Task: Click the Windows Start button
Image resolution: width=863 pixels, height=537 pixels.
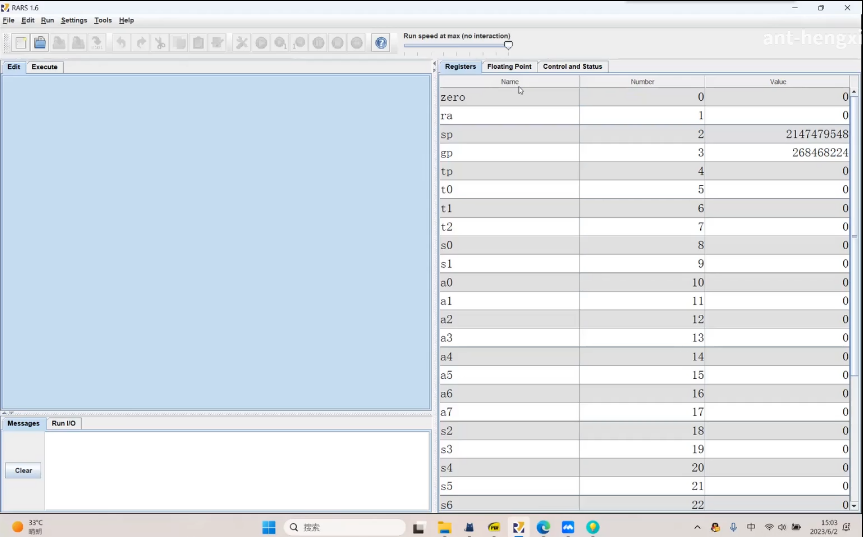Action: coord(268,527)
